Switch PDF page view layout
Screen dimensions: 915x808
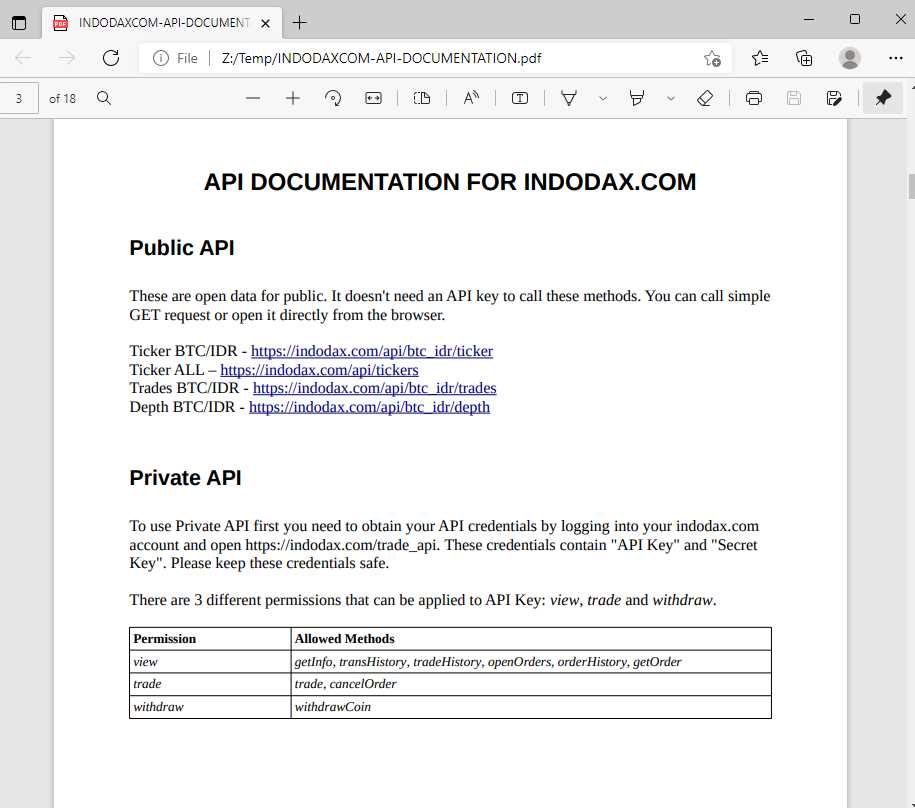click(422, 98)
